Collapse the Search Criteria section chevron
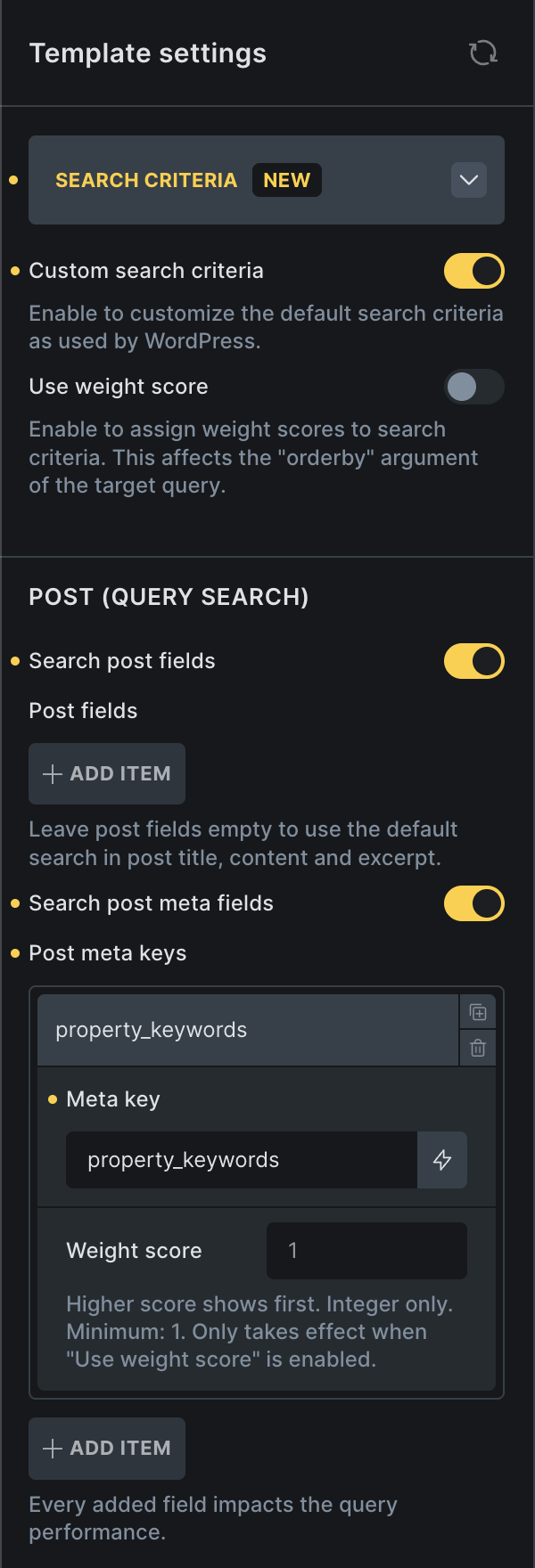 pos(469,180)
